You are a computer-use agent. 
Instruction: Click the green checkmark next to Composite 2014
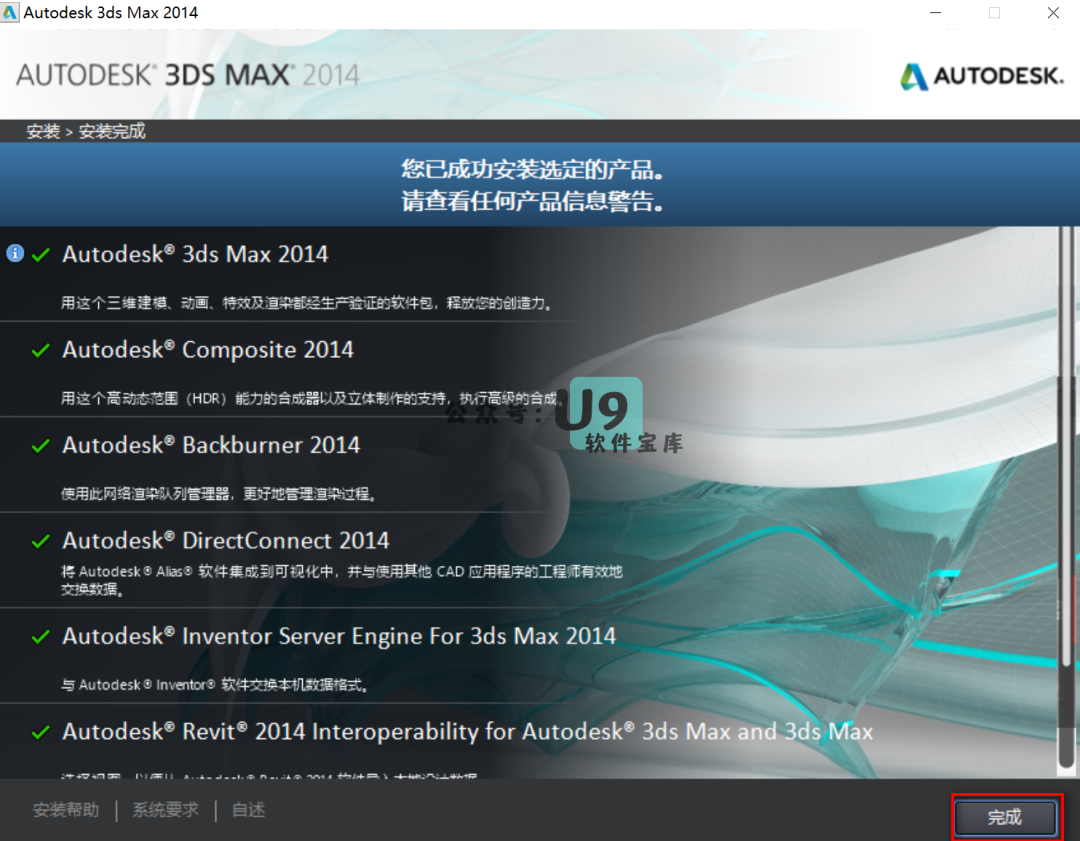[x=41, y=351]
